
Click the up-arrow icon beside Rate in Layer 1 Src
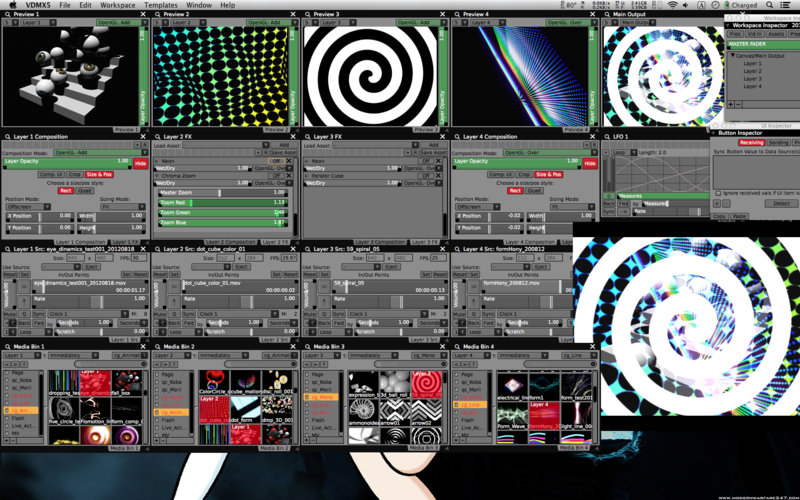tap(24, 302)
